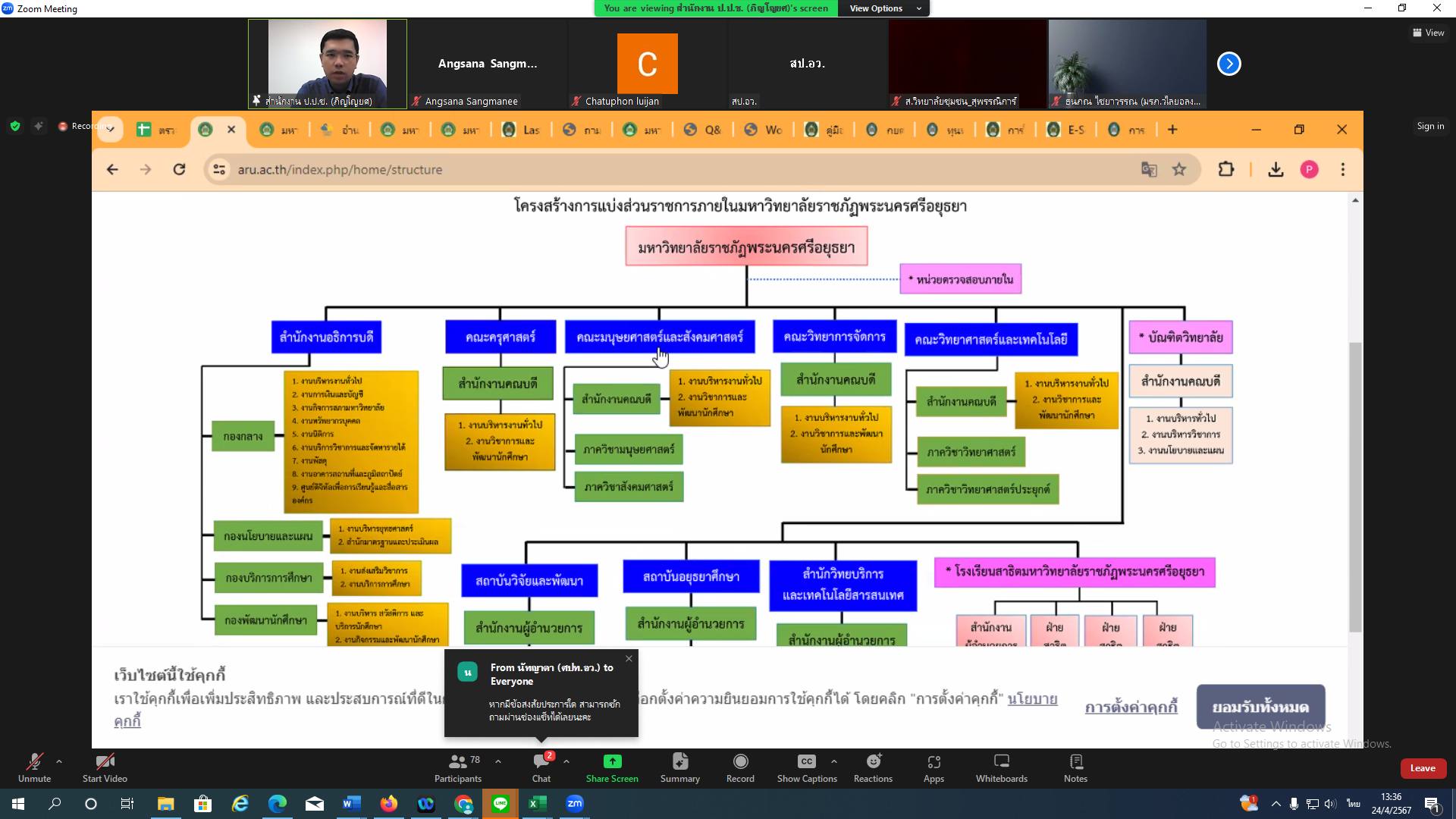Open the Zoom Apps panel
Viewport: 1456px width, 819px height.
[x=934, y=767]
